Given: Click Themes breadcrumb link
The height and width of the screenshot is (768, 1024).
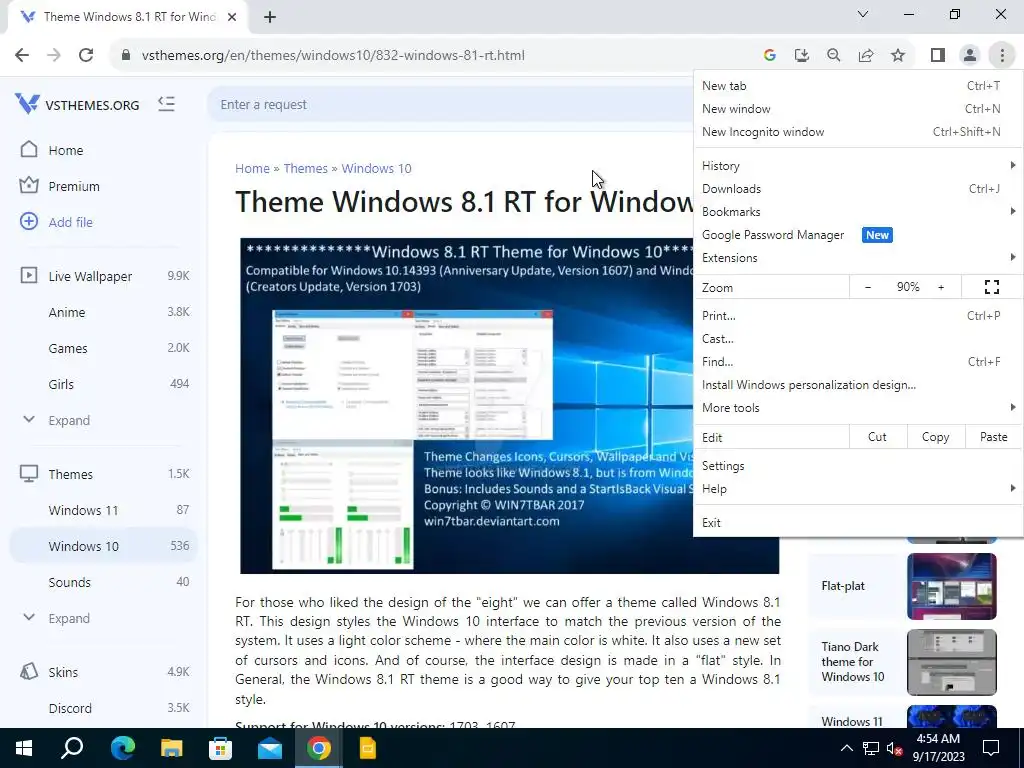Looking at the screenshot, I should pyautogui.click(x=305, y=168).
